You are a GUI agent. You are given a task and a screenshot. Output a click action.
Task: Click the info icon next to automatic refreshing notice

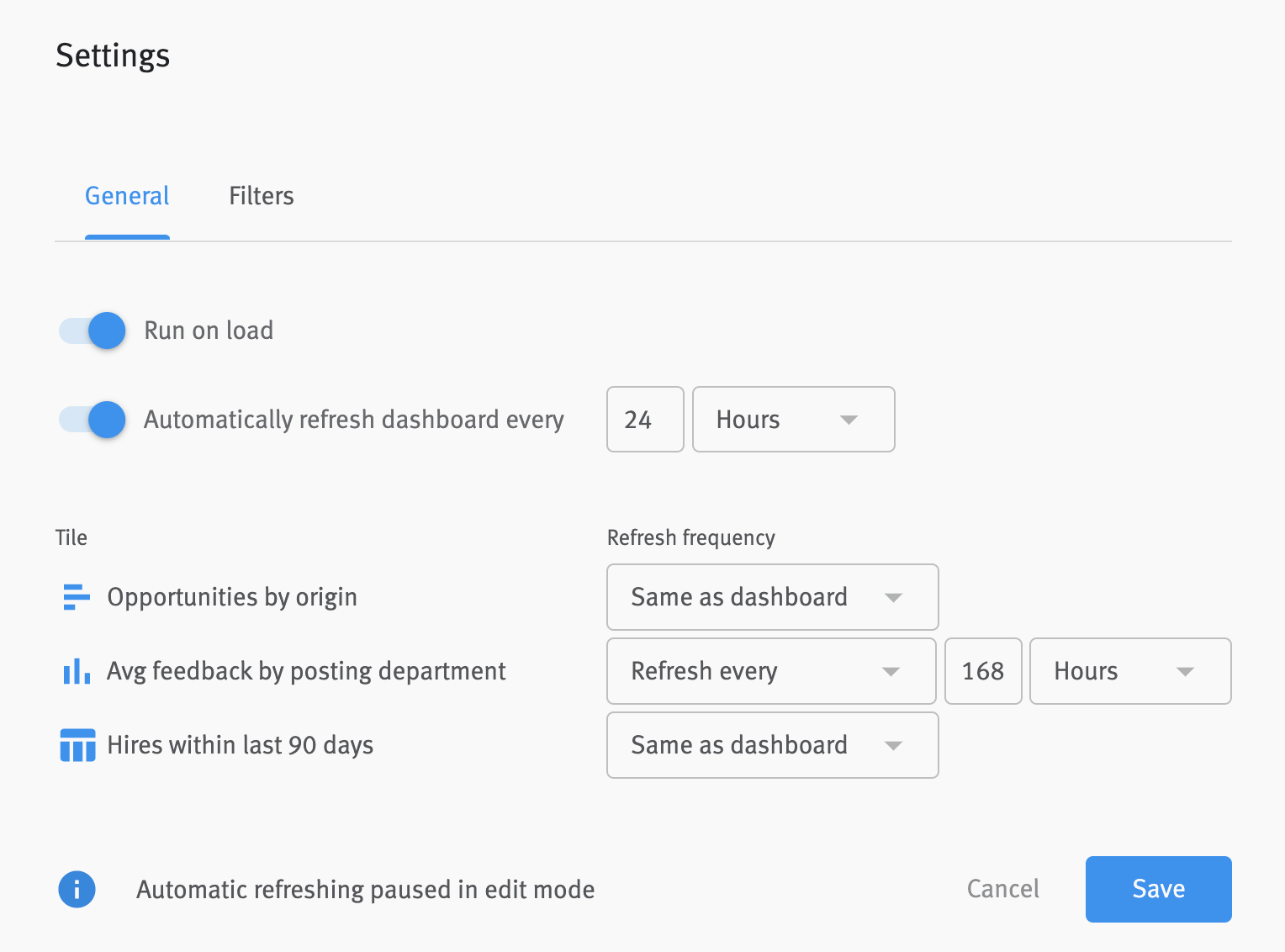pos(77,889)
